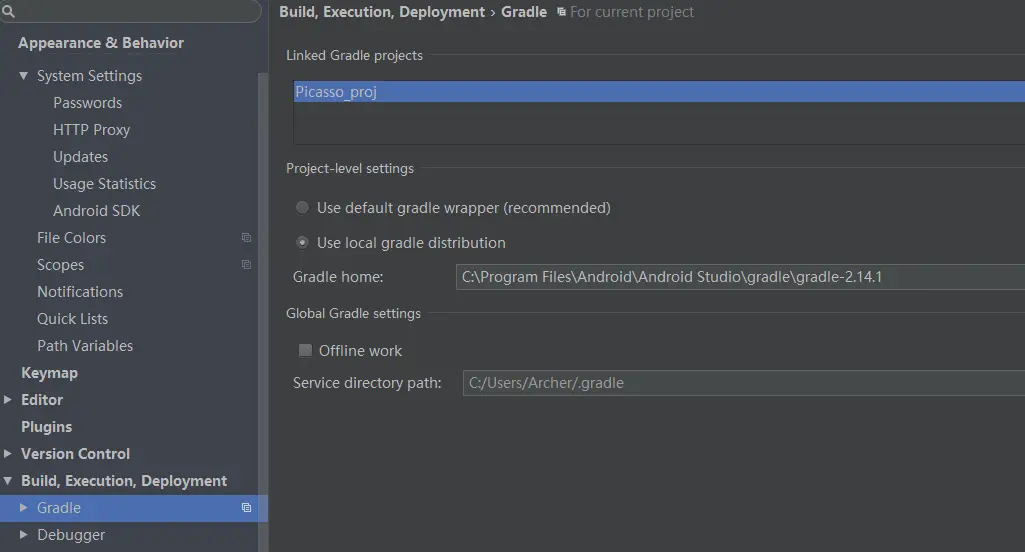The image size is (1025, 552).
Task: Enable the Offline work checkbox
Action: (305, 351)
